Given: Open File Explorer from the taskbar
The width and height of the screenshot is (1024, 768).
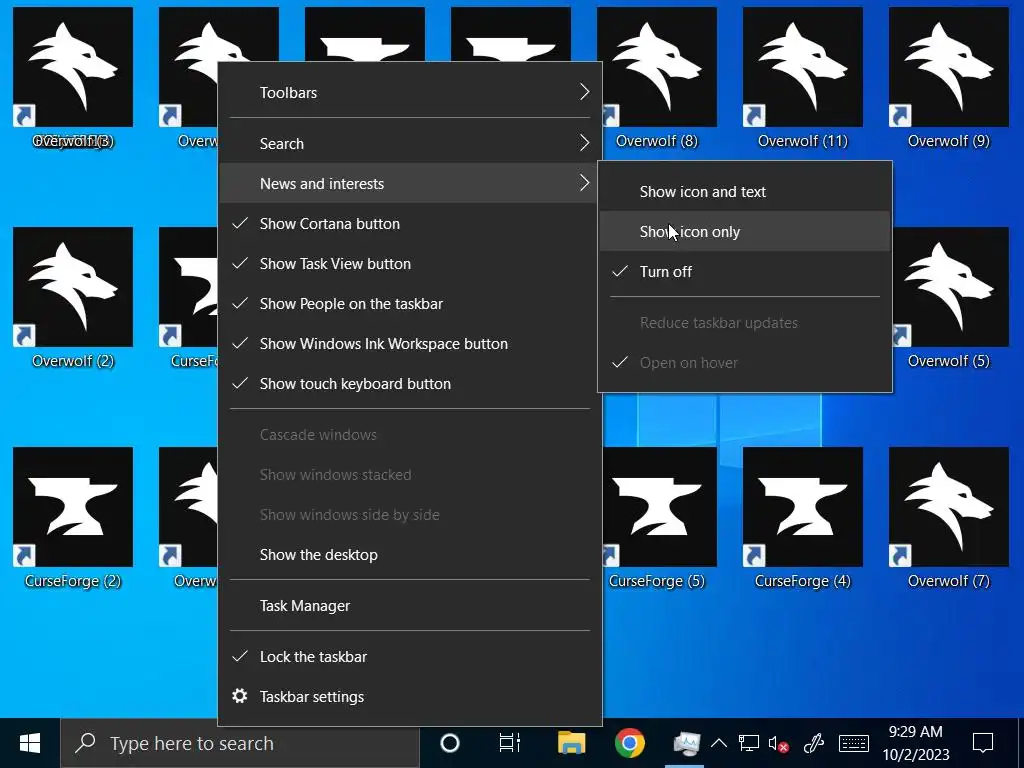Looking at the screenshot, I should 571,743.
